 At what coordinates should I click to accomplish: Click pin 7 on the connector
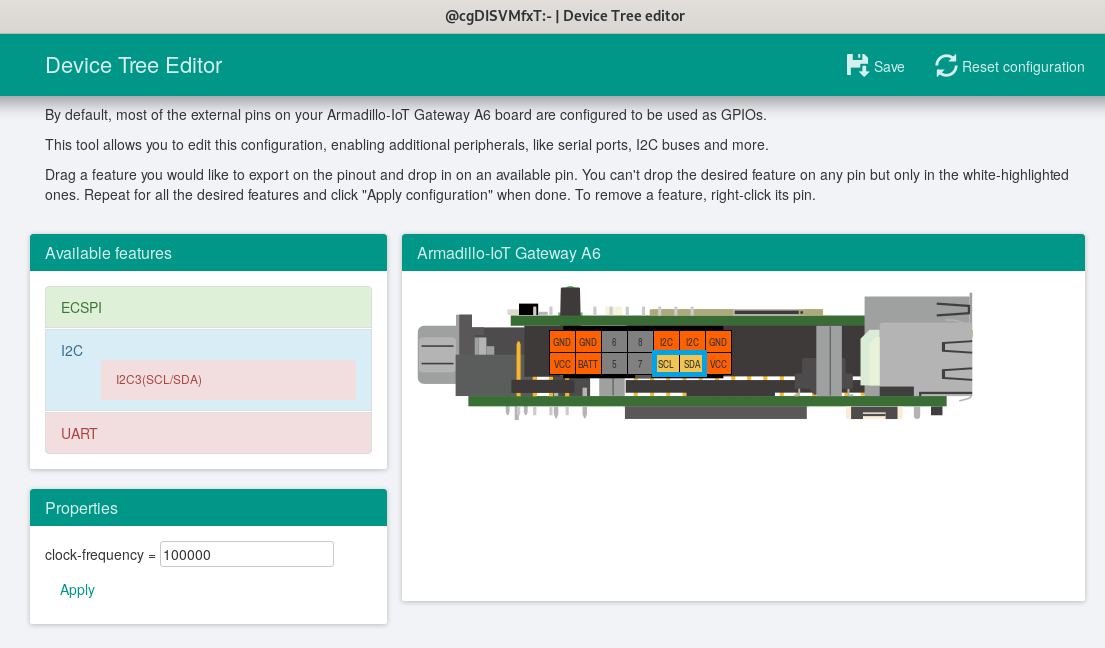[640, 364]
